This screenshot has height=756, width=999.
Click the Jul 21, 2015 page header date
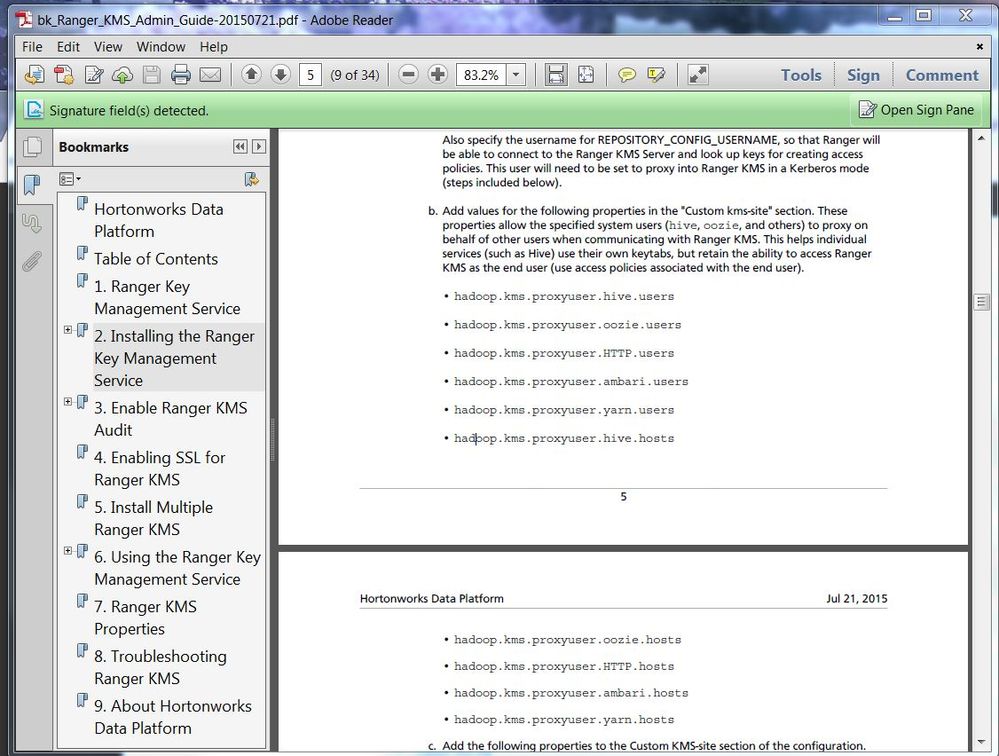point(856,599)
